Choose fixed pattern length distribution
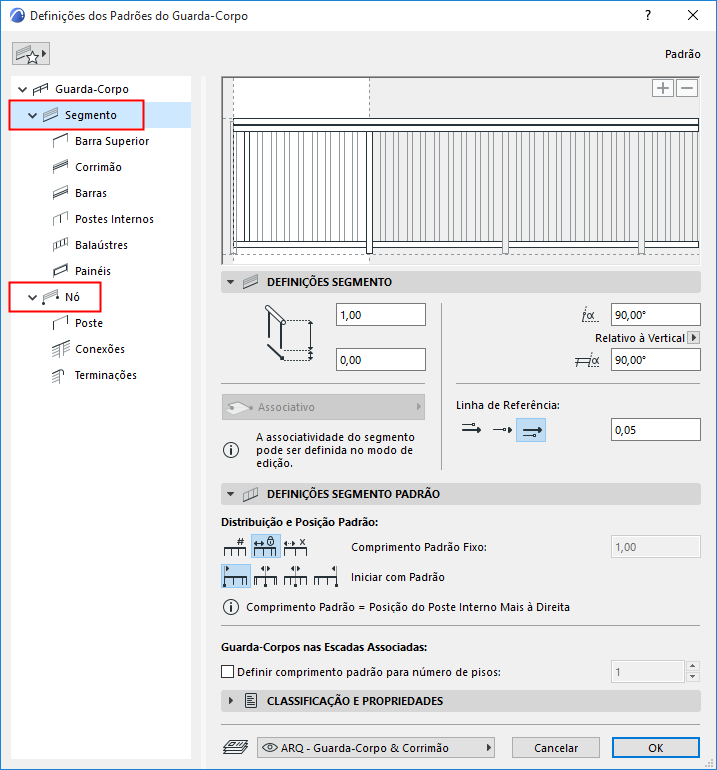The height and width of the screenshot is (770, 717). pos(266,546)
